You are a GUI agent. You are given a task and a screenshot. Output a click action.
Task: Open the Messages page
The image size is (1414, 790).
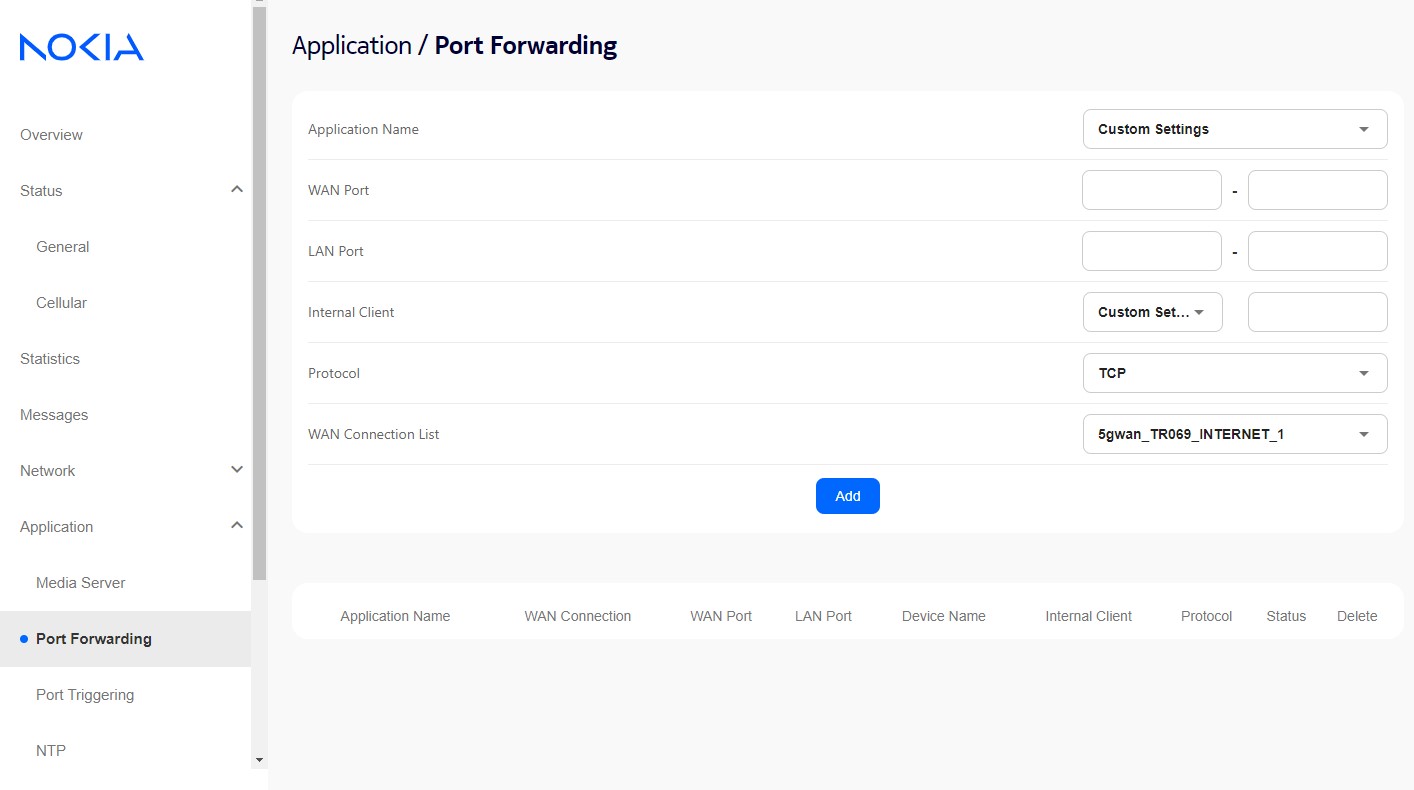click(54, 415)
